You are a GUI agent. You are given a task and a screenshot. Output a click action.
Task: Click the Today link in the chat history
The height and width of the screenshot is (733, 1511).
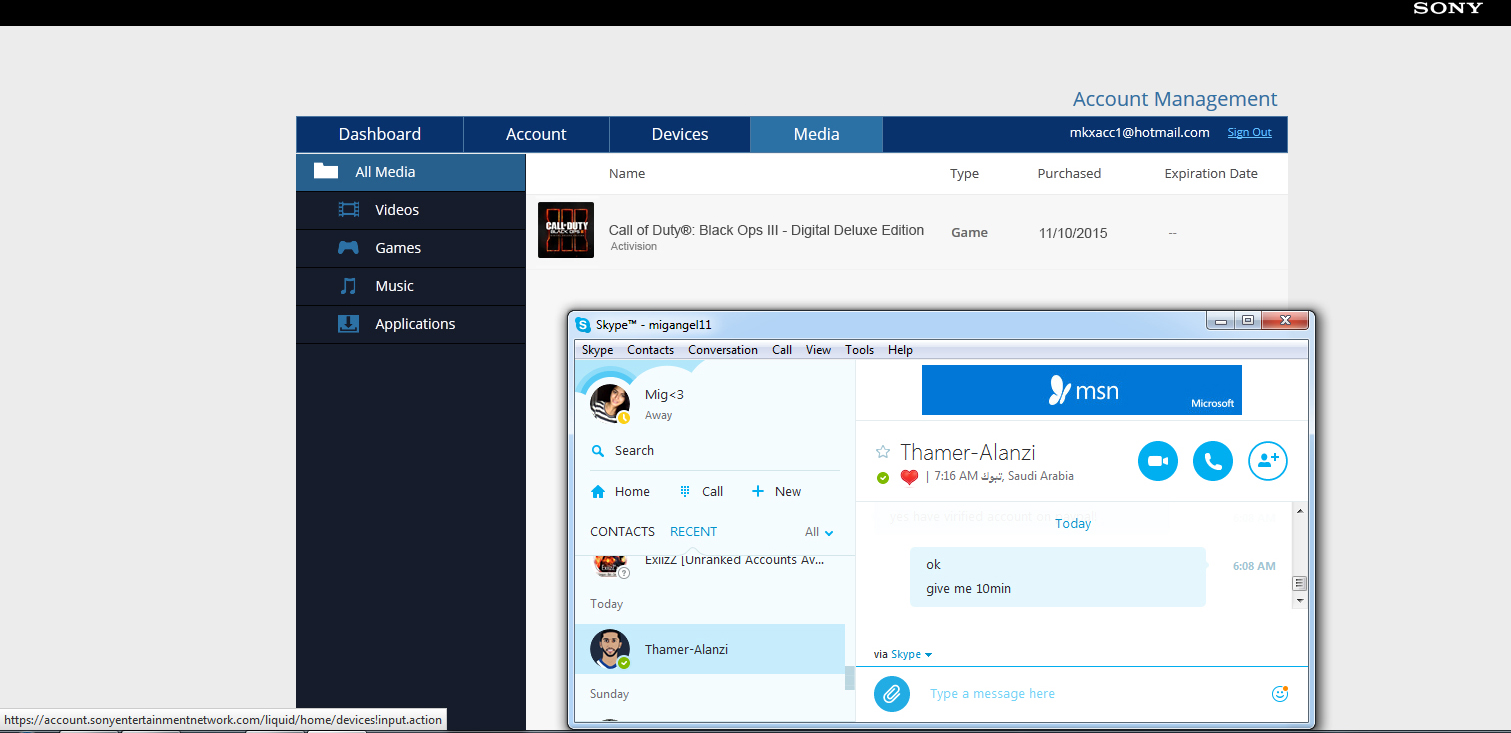click(x=1073, y=523)
